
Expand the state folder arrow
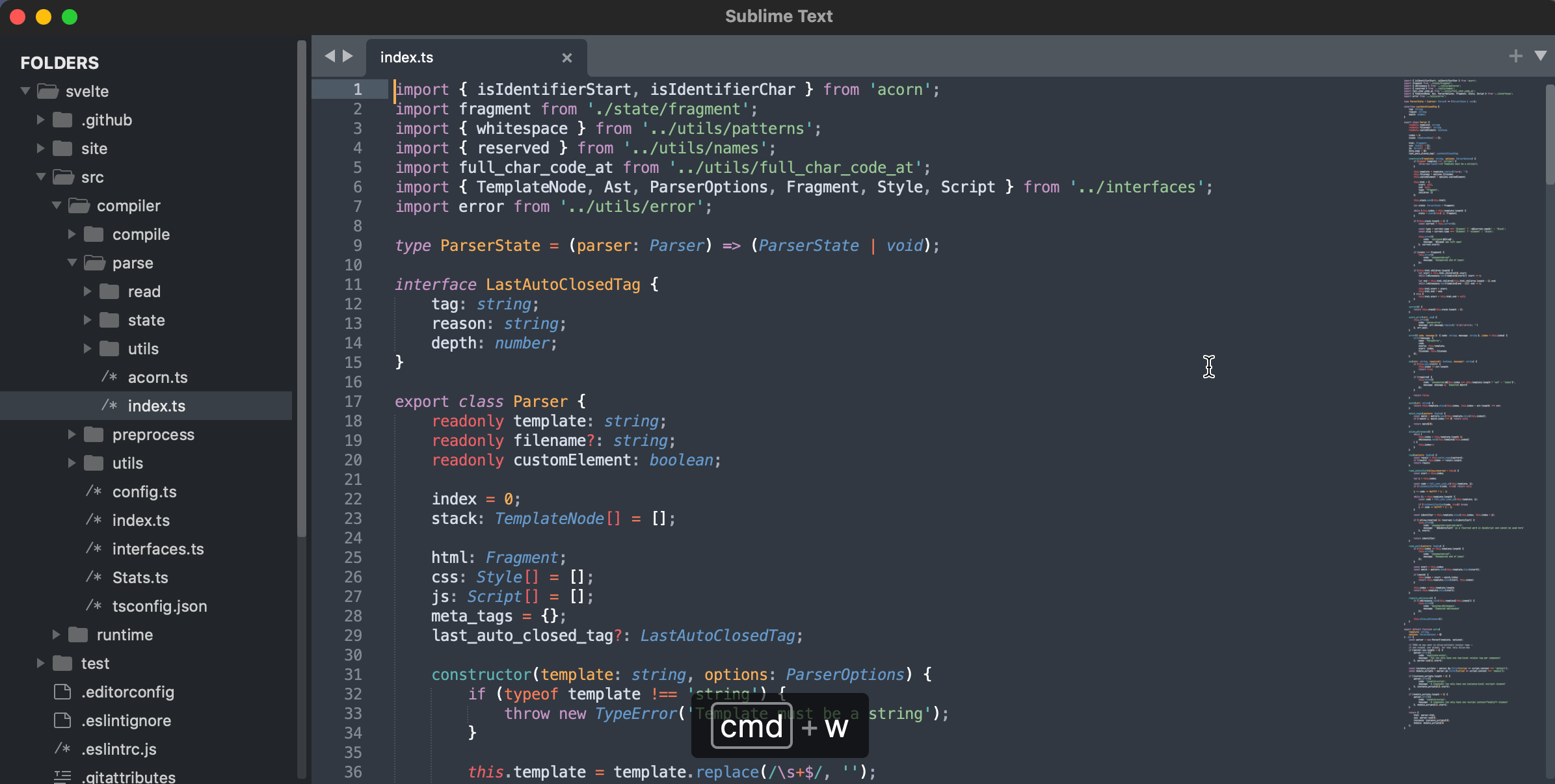(x=87, y=320)
